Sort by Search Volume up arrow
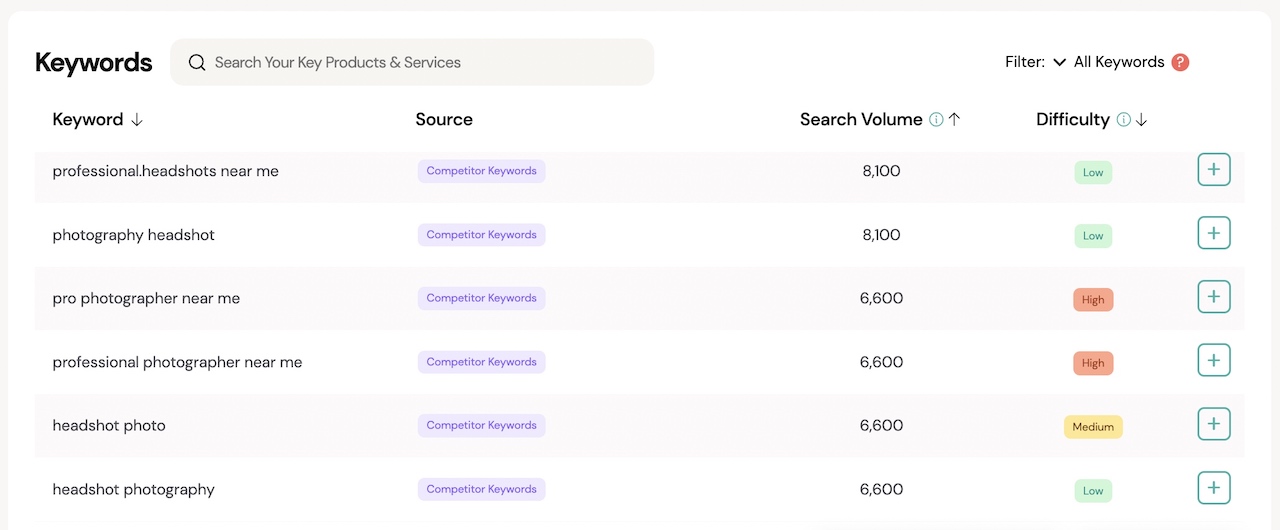 [x=954, y=120]
